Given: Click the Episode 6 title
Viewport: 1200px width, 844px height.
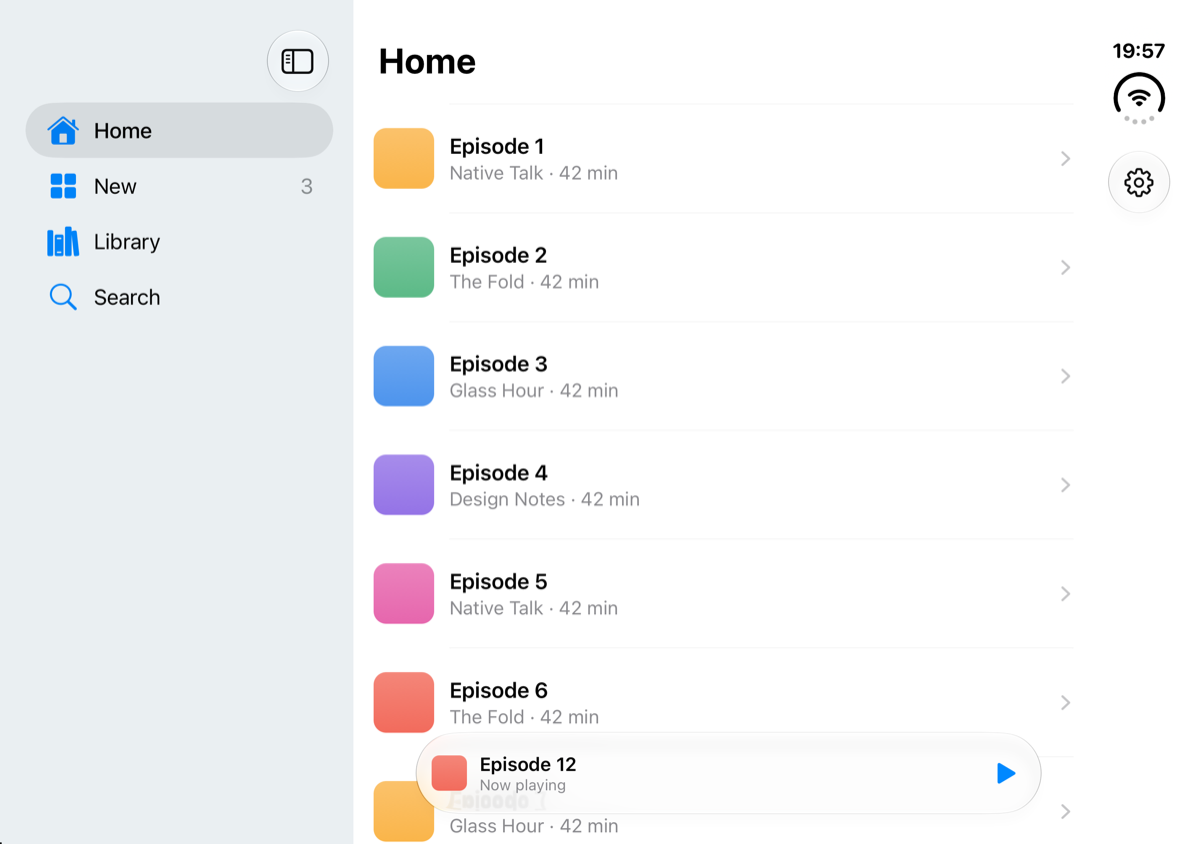Looking at the screenshot, I should pyautogui.click(x=499, y=692).
